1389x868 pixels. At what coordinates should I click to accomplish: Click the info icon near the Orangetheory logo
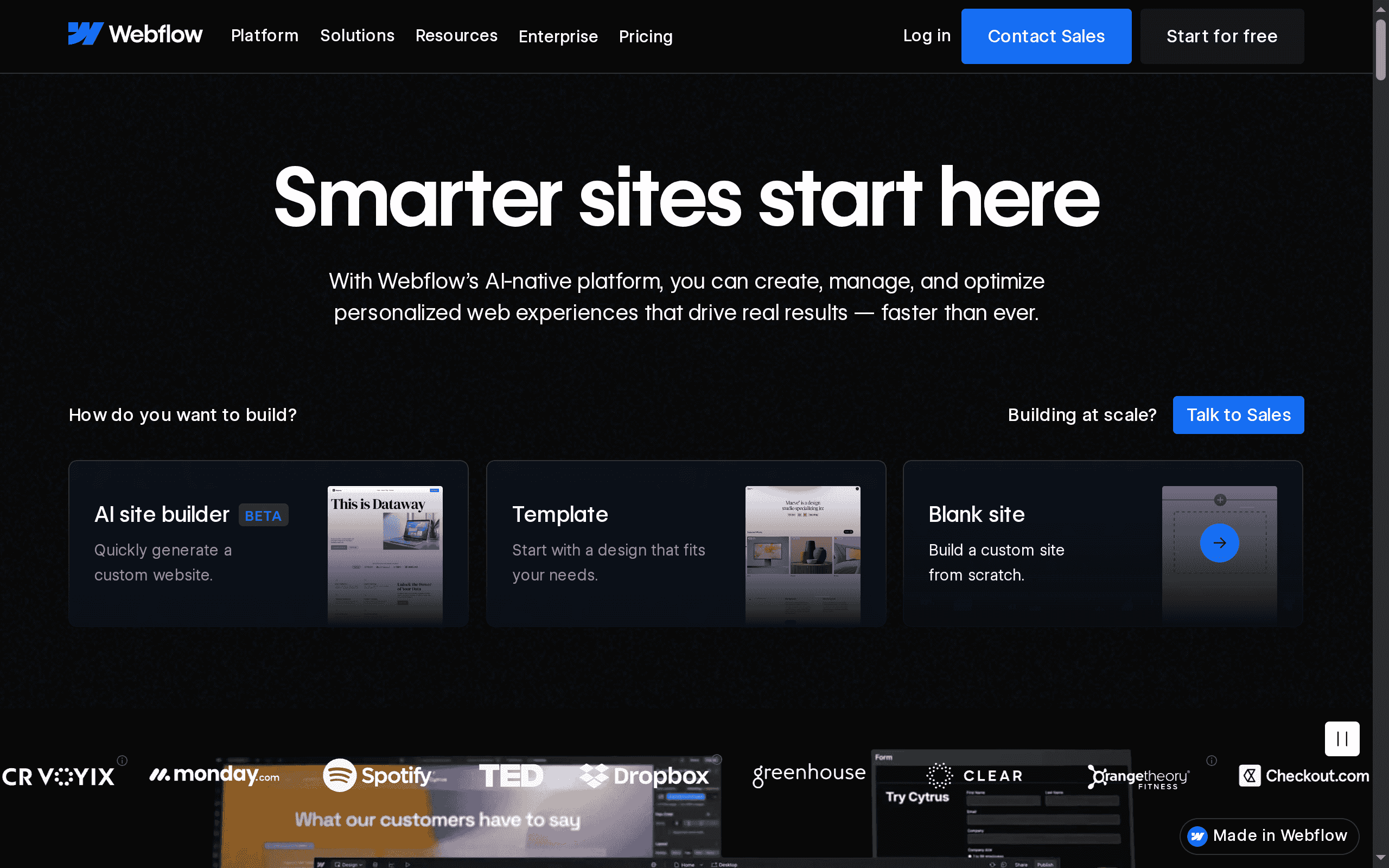1212,760
